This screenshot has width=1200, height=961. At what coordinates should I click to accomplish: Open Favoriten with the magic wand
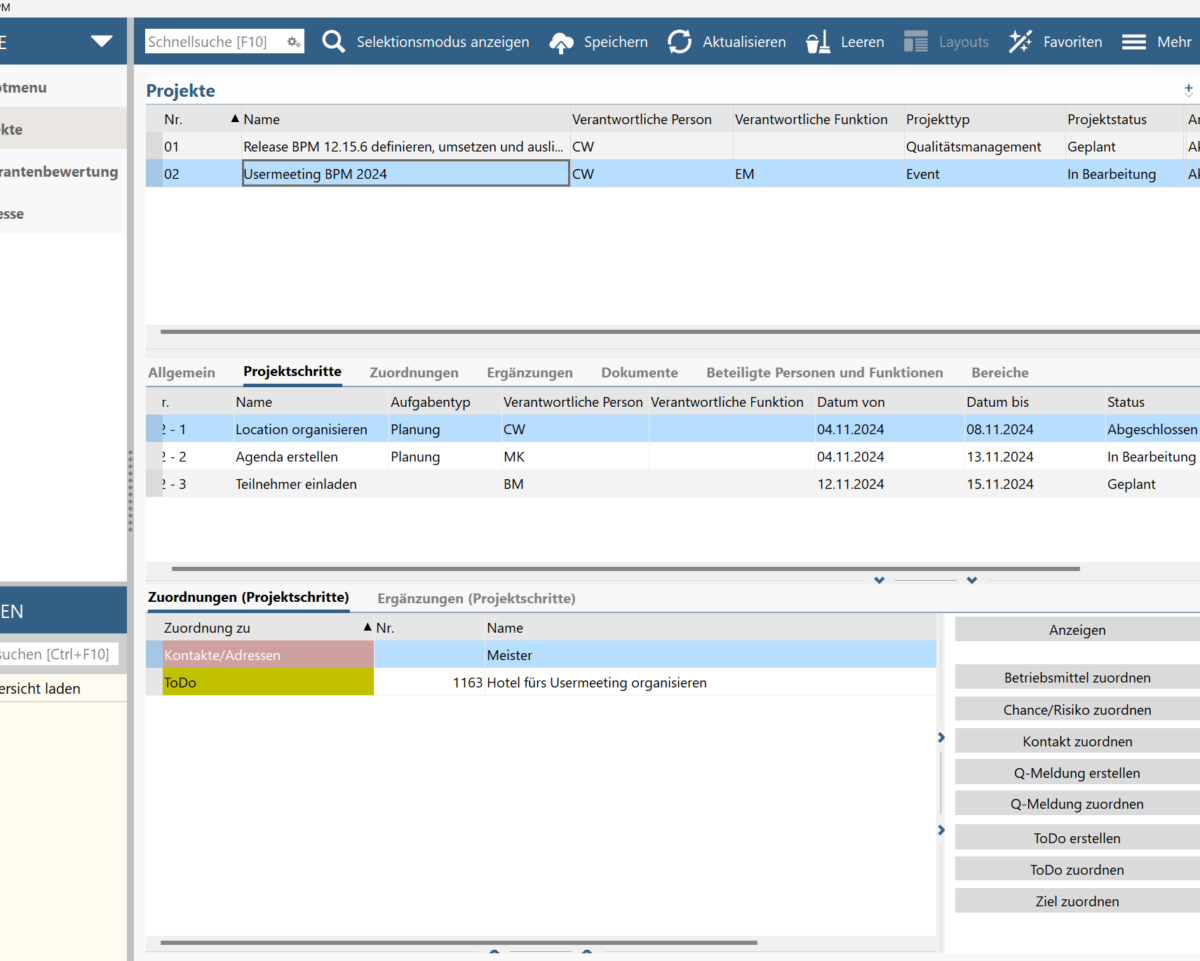(x=1055, y=42)
